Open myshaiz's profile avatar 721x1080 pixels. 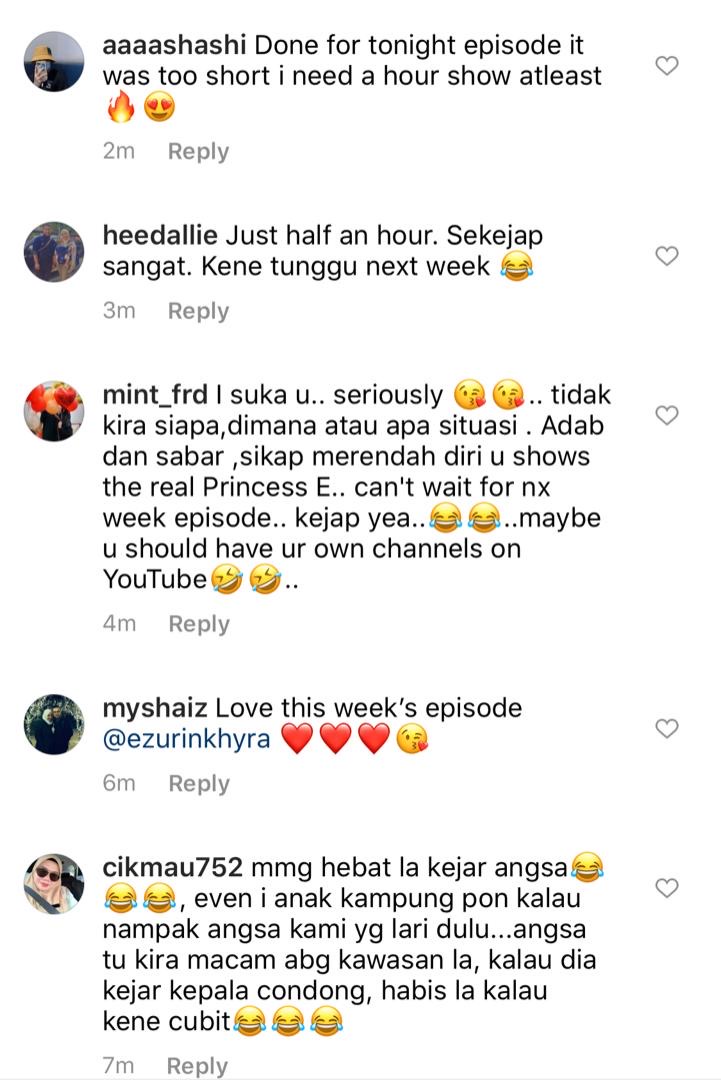(x=54, y=724)
